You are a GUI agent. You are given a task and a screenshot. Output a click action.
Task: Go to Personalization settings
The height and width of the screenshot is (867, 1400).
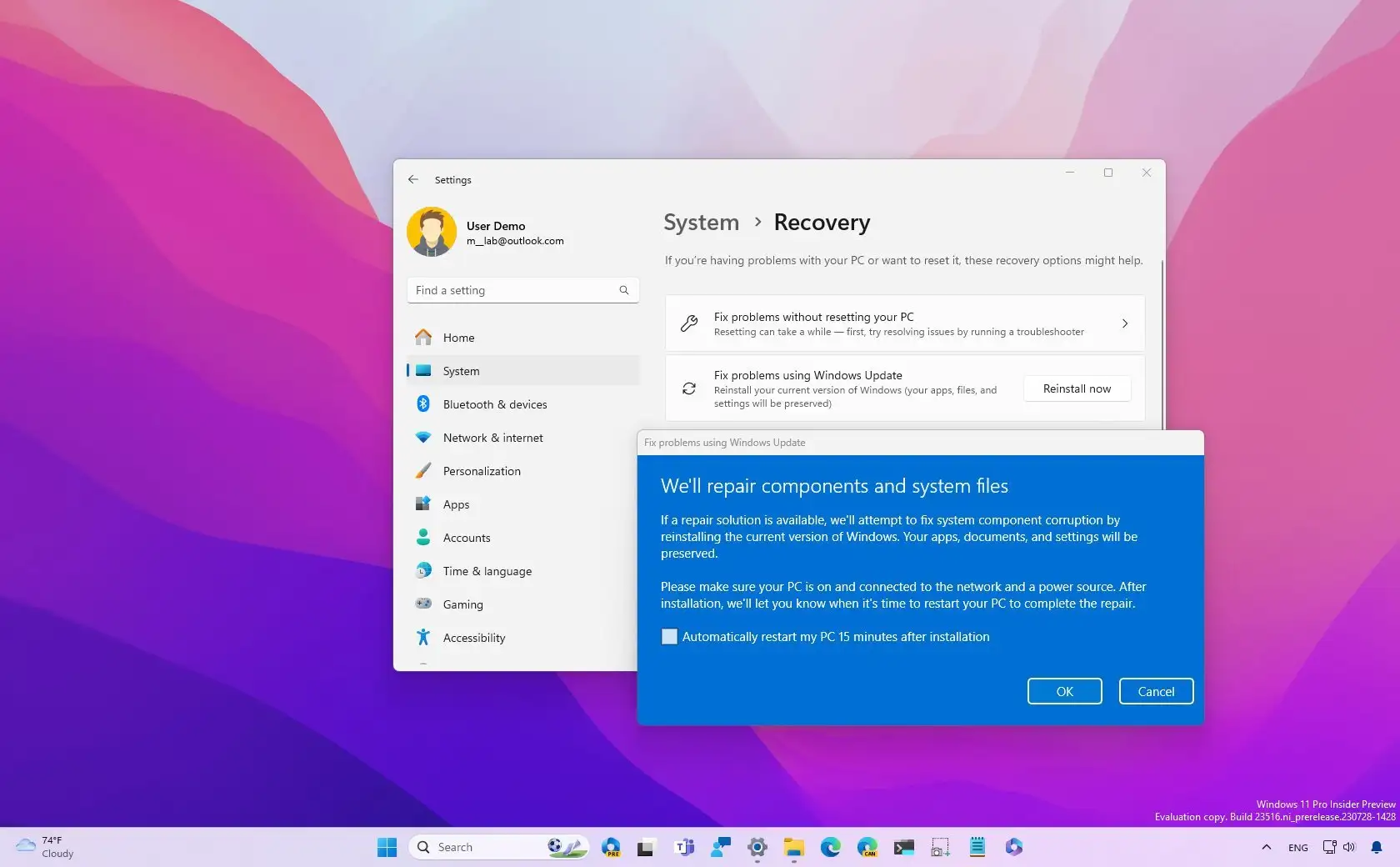523,471
